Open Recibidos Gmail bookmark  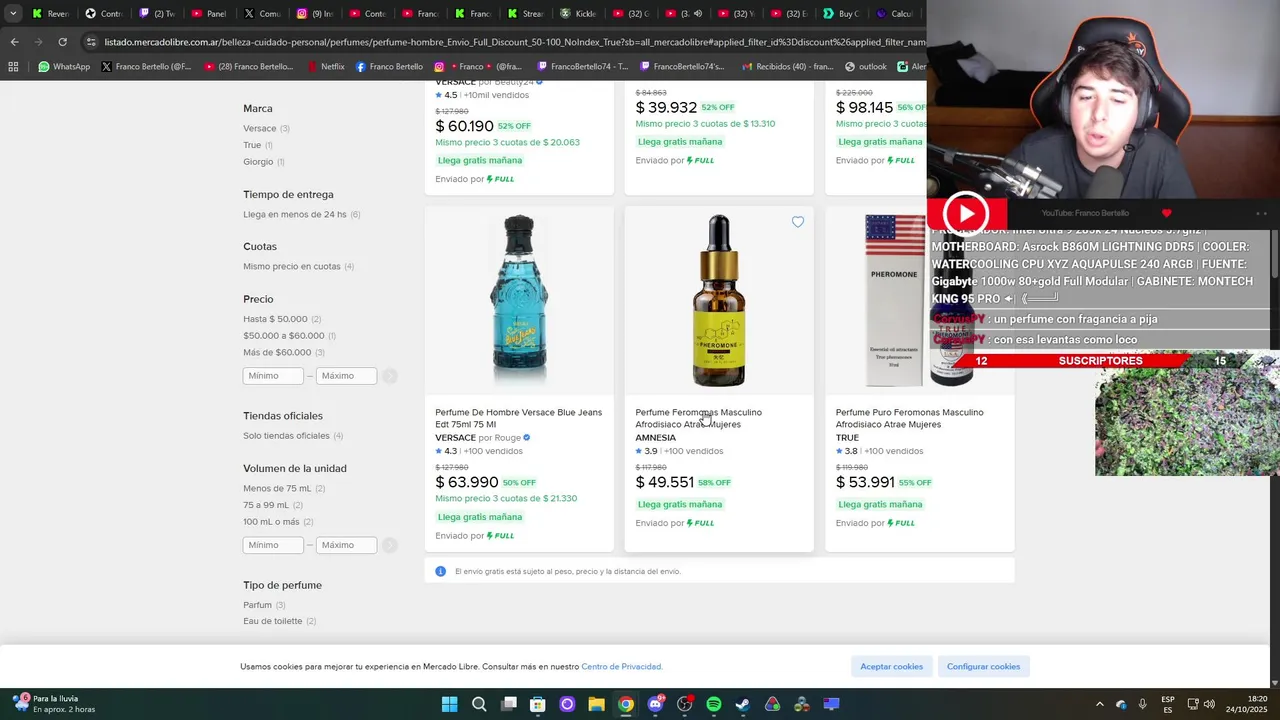pos(786,67)
